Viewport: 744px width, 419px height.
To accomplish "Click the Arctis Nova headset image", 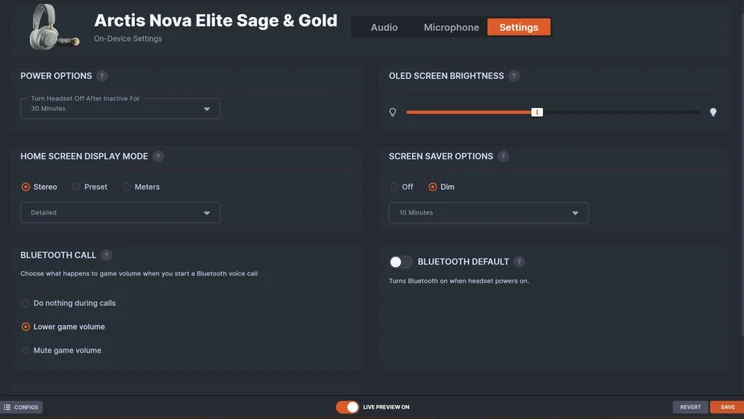I will pyautogui.click(x=53, y=27).
